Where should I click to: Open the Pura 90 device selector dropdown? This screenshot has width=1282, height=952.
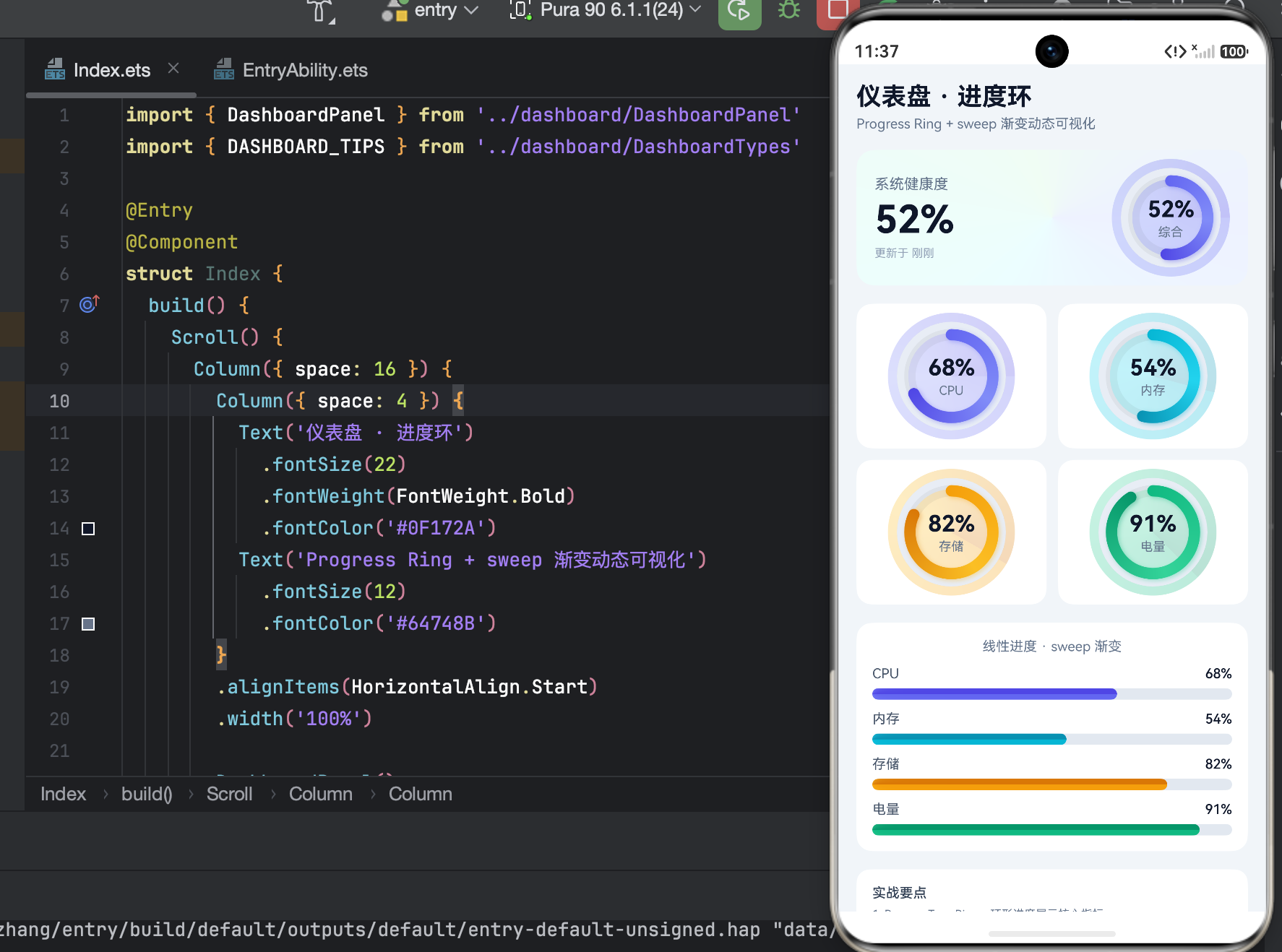point(606,10)
